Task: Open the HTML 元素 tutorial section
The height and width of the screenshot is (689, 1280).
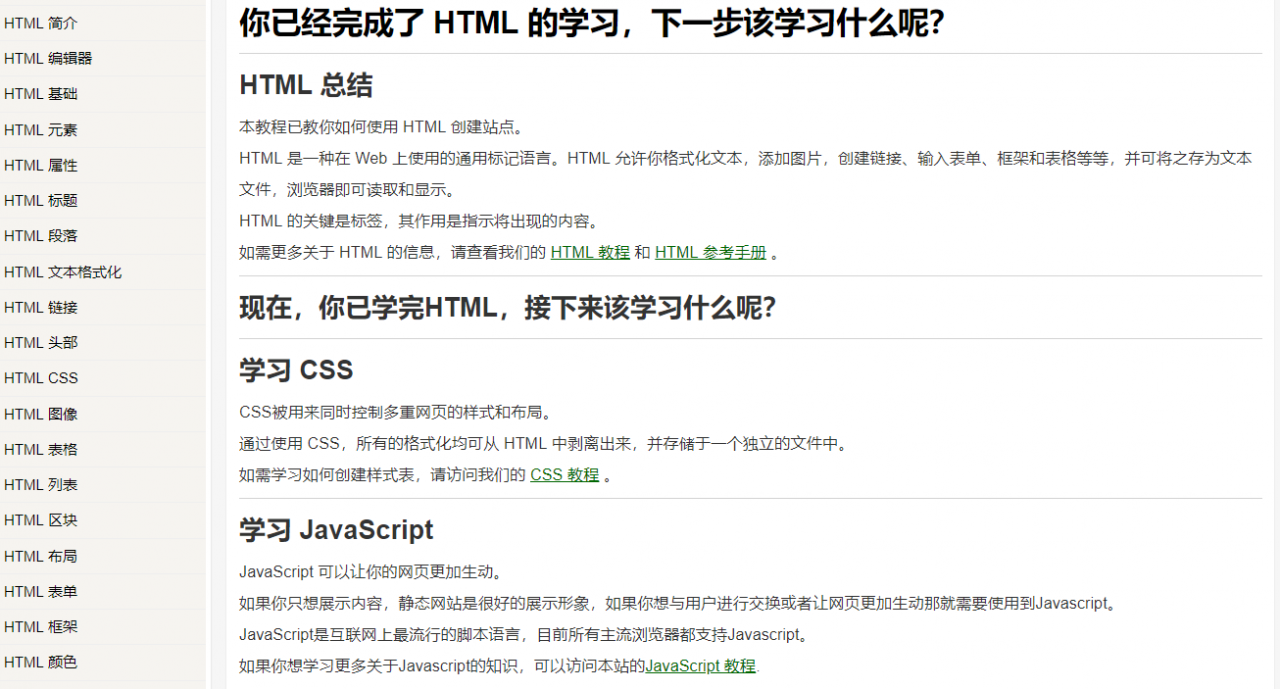Action: 40,129
